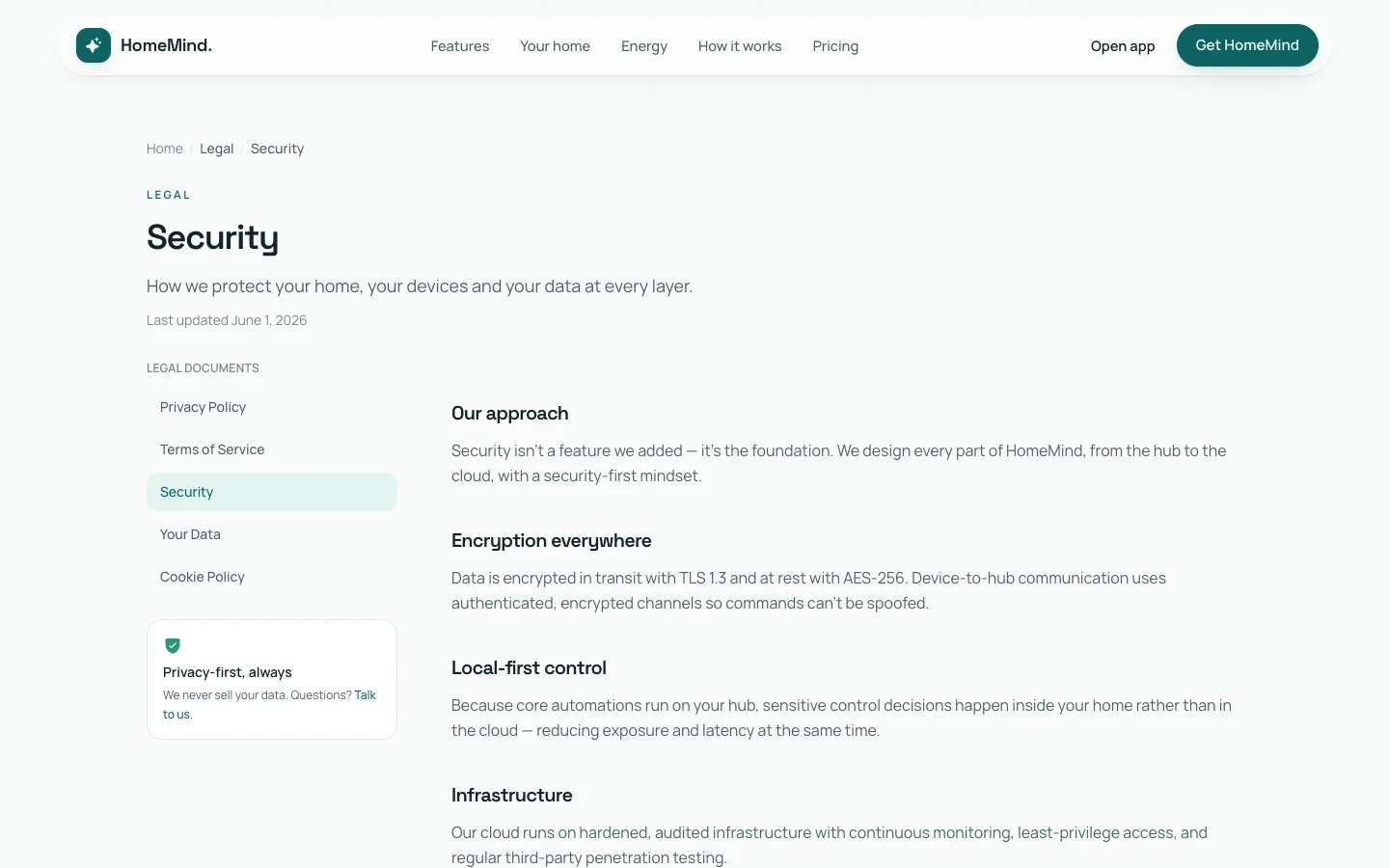
Task: Open Your Data legal document
Action: pyautogui.click(x=272, y=534)
